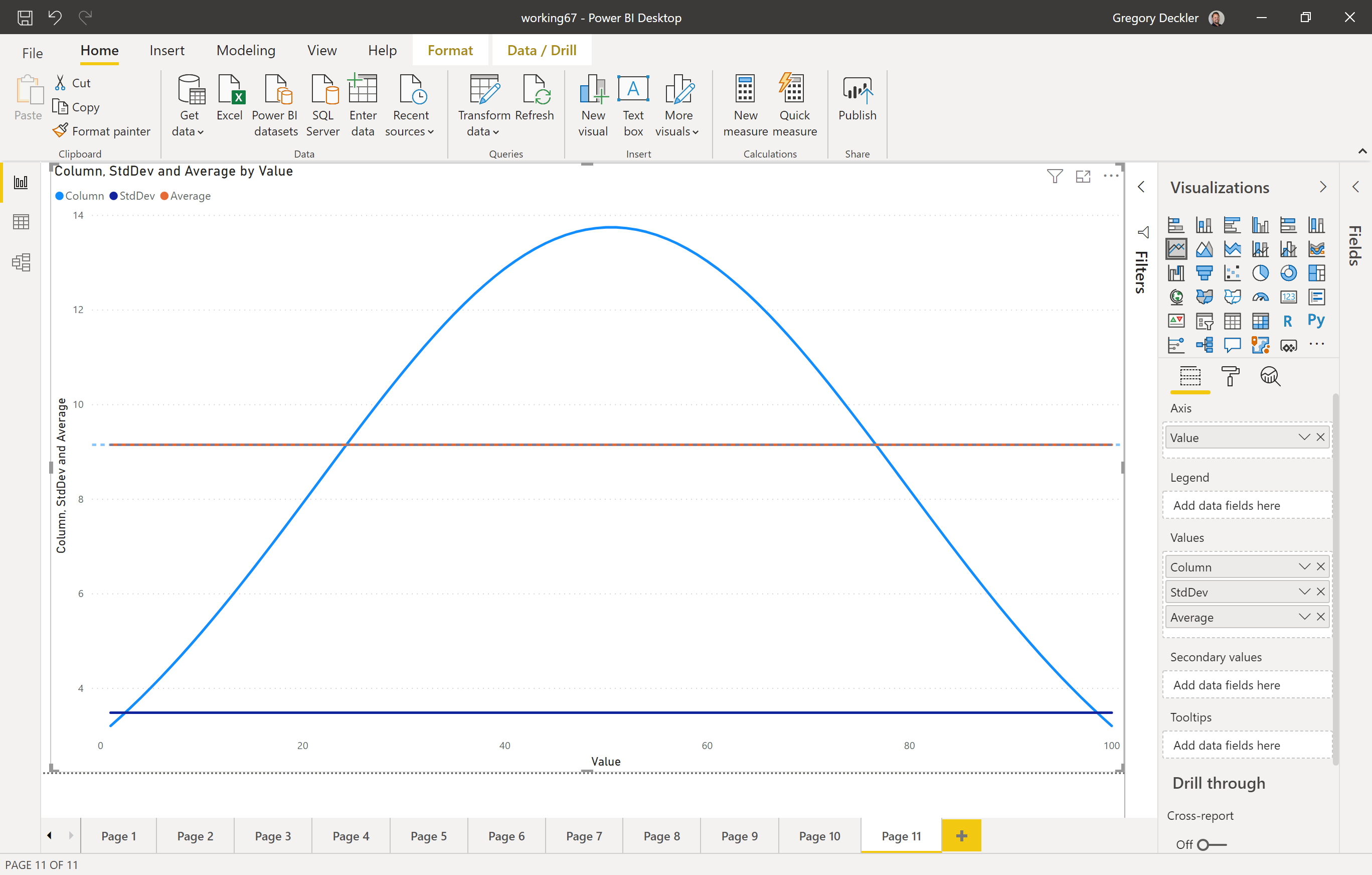Image resolution: width=1372 pixels, height=875 pixels.
Task: Click the Average legend color marker
Action: click(x=164, y=196)
